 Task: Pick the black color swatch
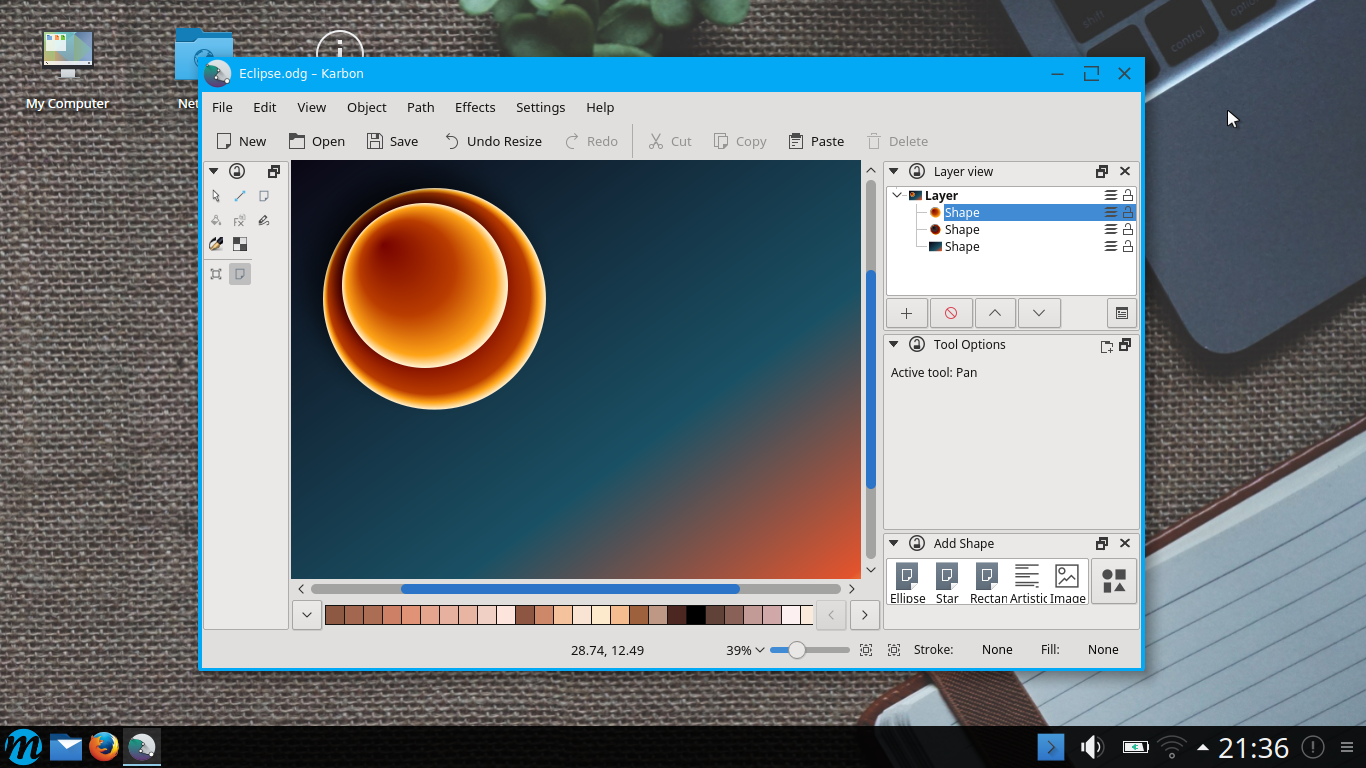click(696, 615)
